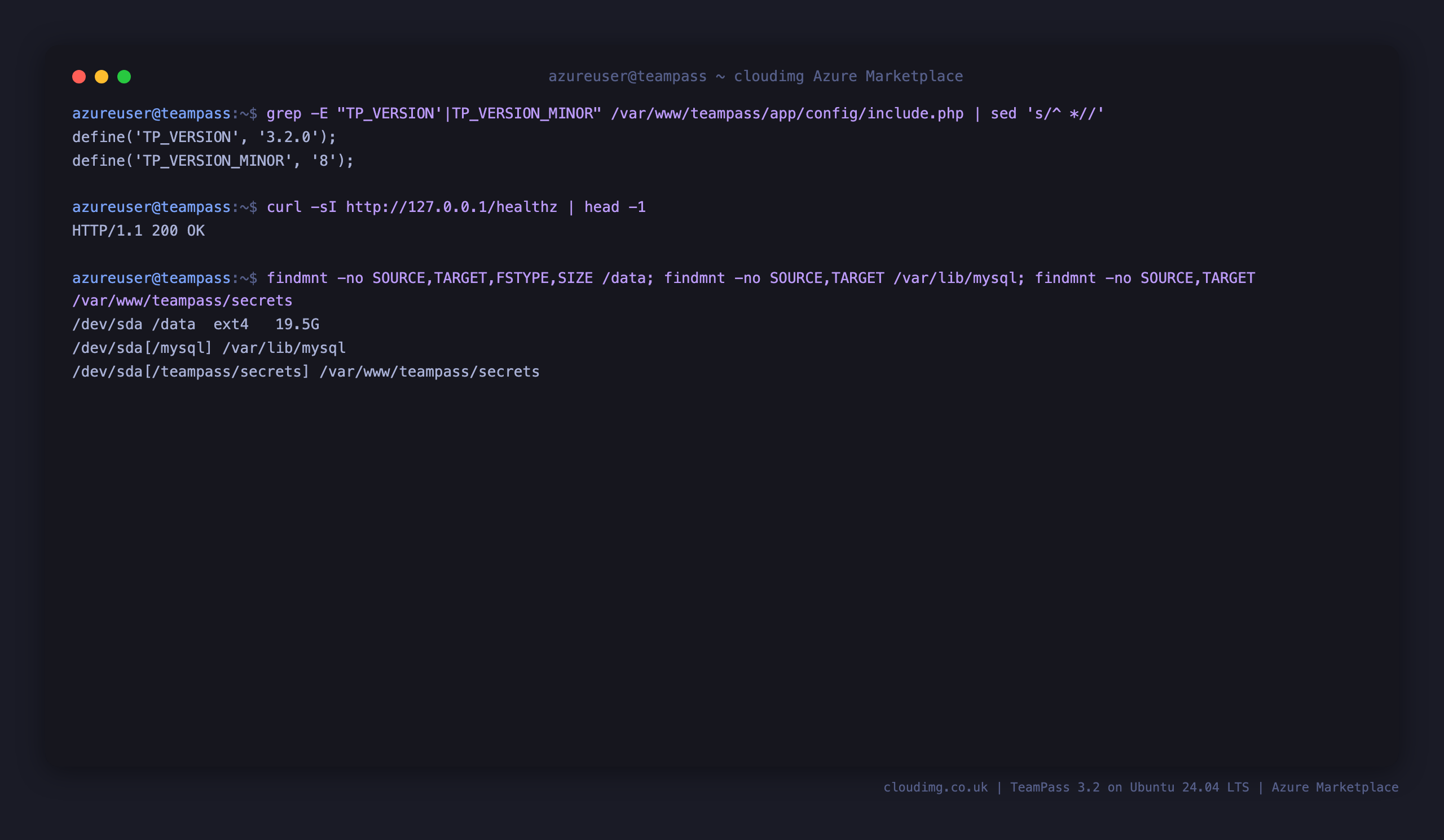Screen dimensions: 1444x840
Task: Select the 'HTTP/1.1 200 OK' response line
Action: point(138,231)
